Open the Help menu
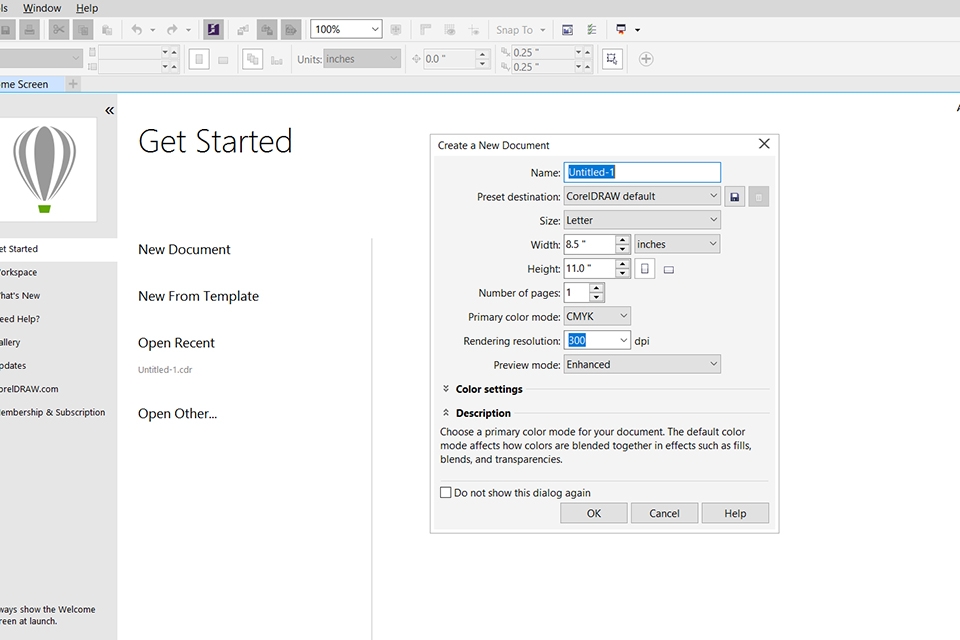The height and width of the screenshot is (640, 960). 87,8
